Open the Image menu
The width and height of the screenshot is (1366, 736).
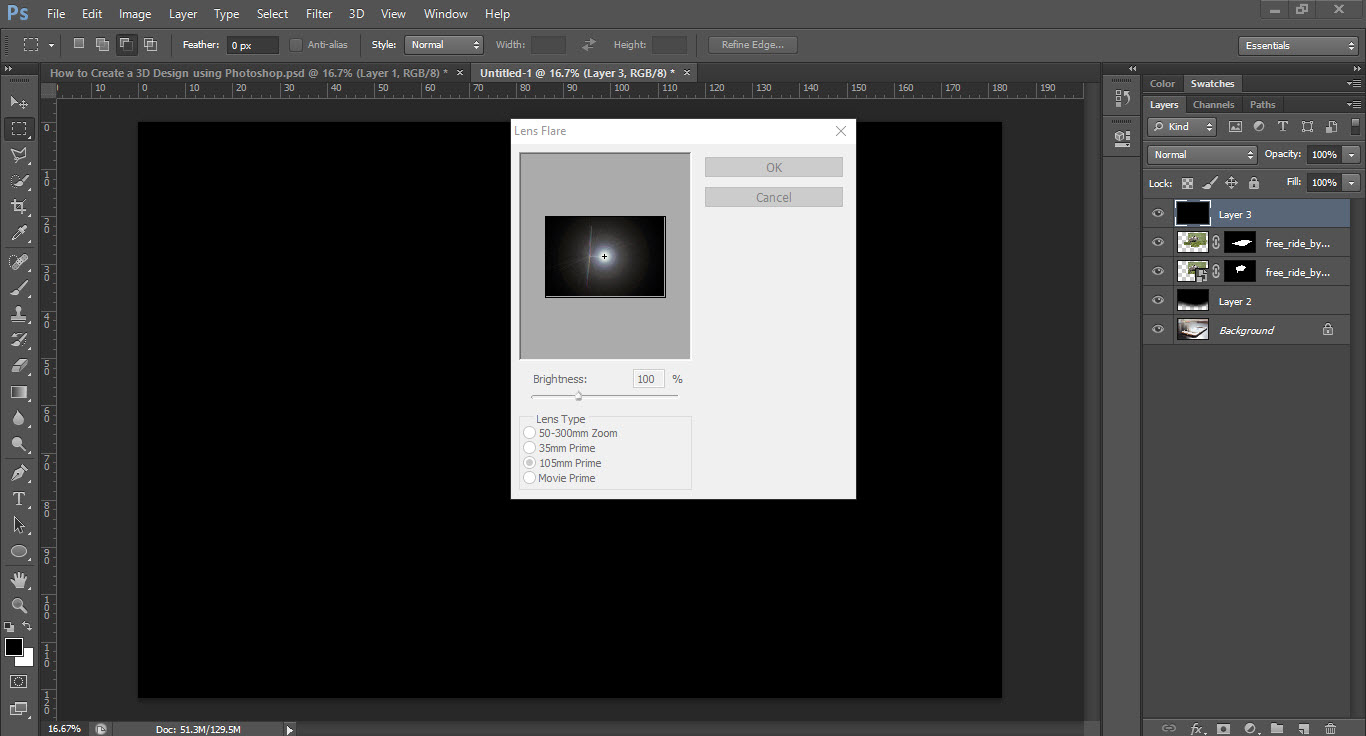tap(135, 14)
